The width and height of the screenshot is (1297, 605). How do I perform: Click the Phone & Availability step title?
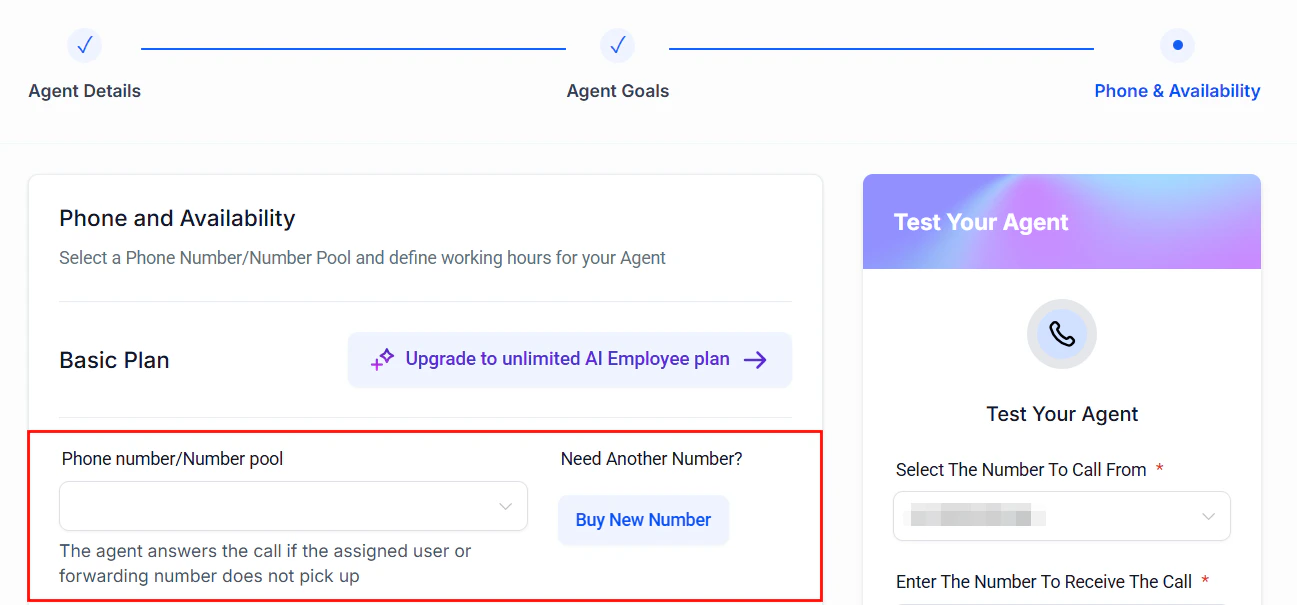point(1177,90)
